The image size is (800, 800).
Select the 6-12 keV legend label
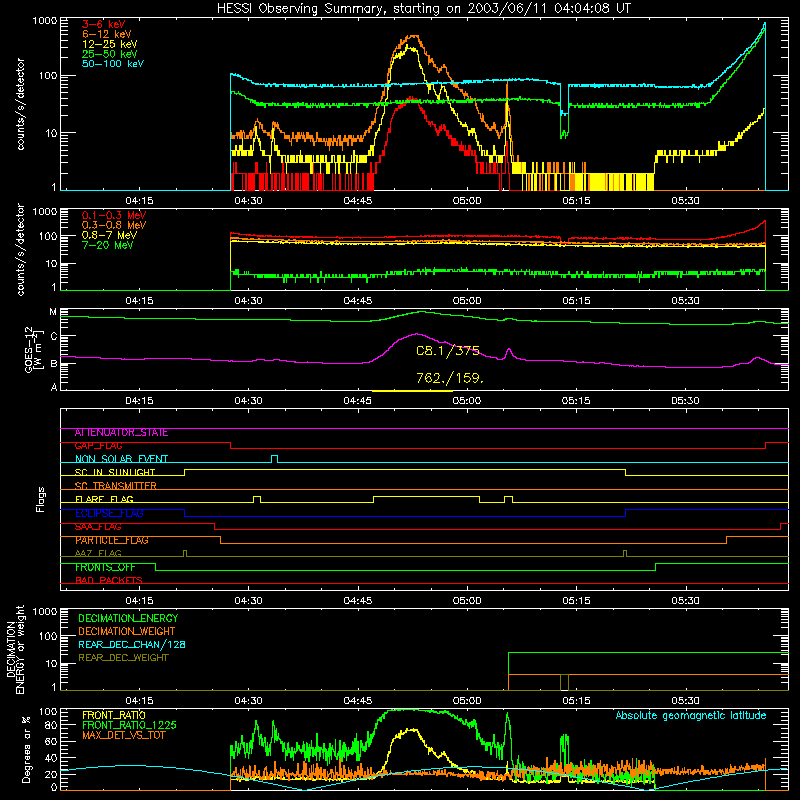click(107, 34)
